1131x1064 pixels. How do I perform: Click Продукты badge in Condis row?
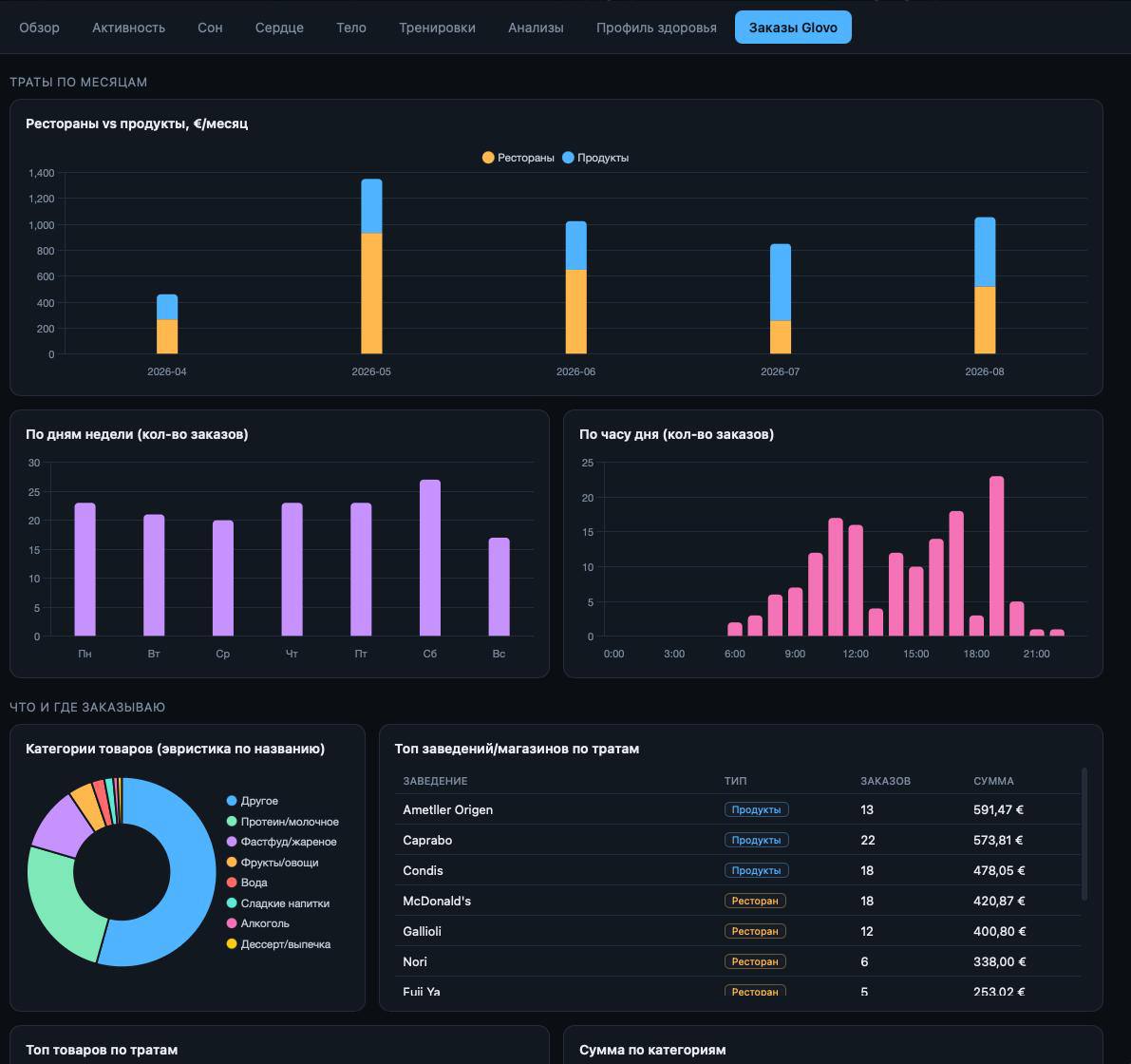click(x=756, y=870)
